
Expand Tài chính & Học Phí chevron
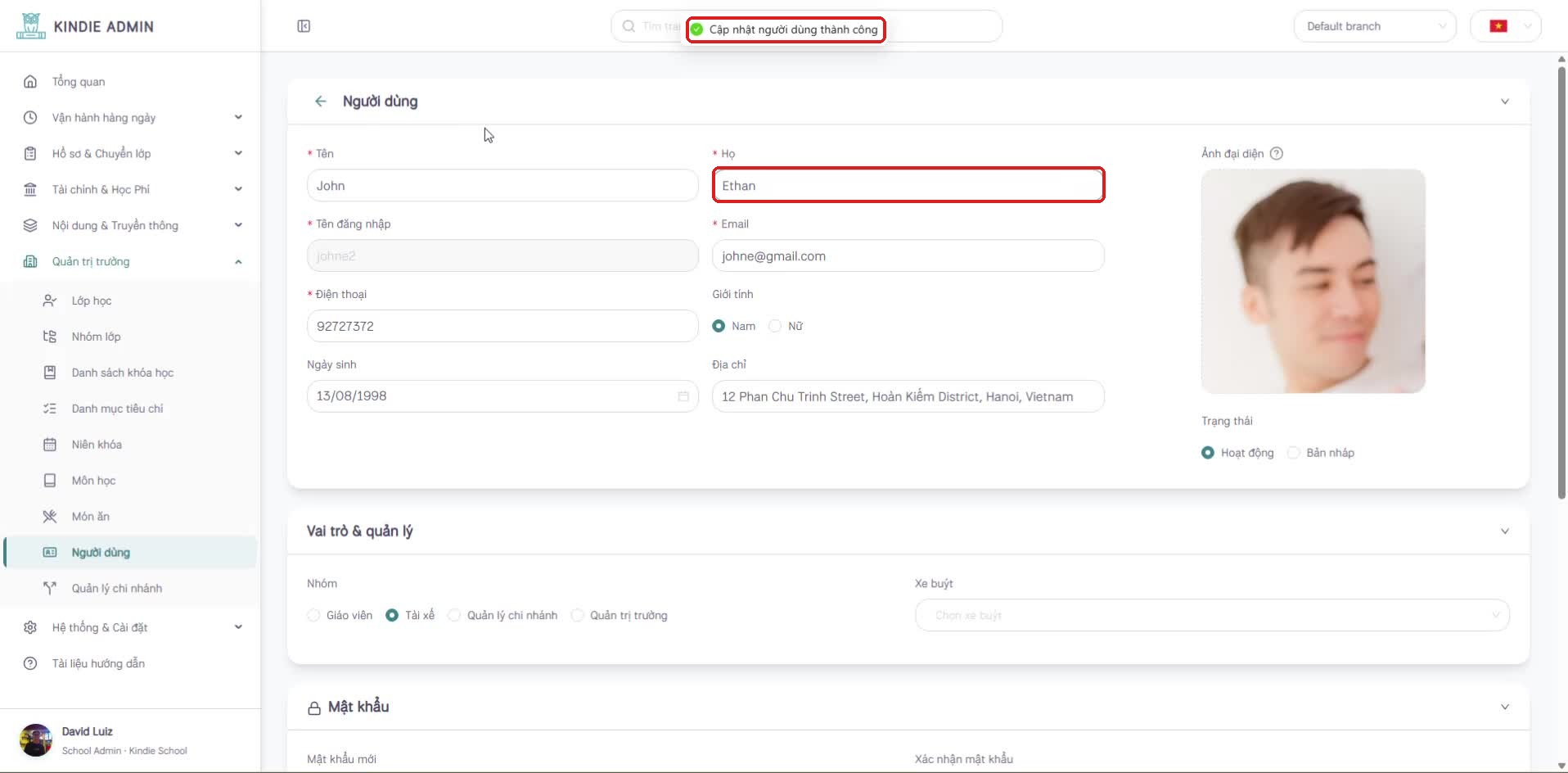(238, 189)
